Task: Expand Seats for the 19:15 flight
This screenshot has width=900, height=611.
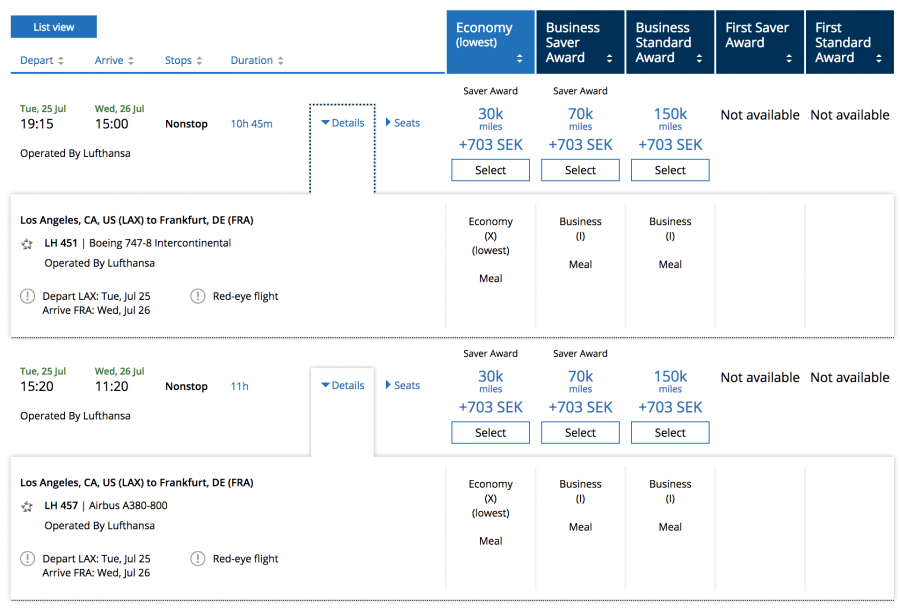Action: pyautogui.click(x=403, y=123)
